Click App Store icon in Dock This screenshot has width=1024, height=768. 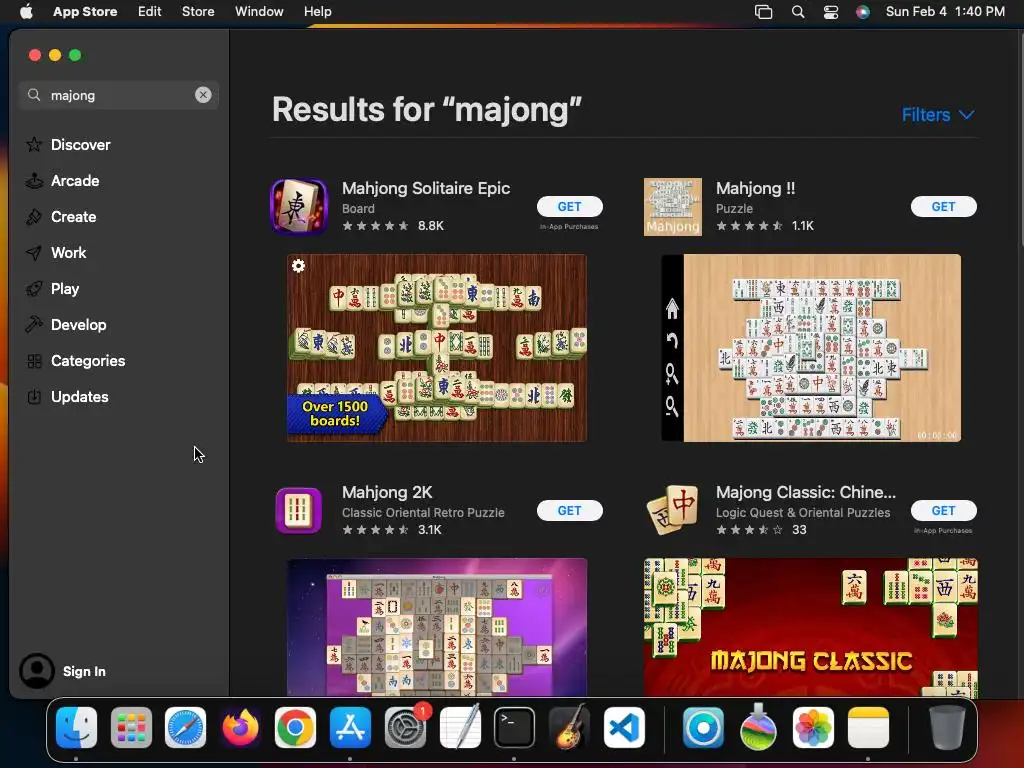350,728
